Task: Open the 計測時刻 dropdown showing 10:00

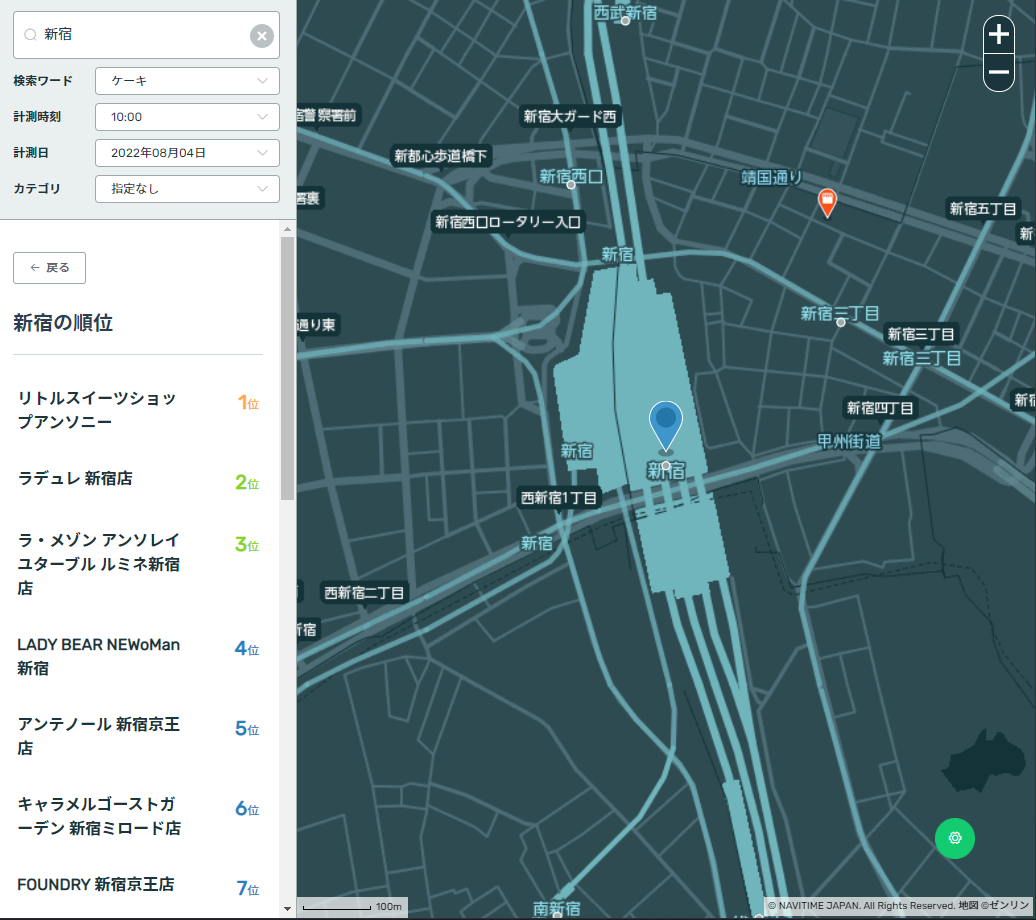Action: [x=187, y=117]
